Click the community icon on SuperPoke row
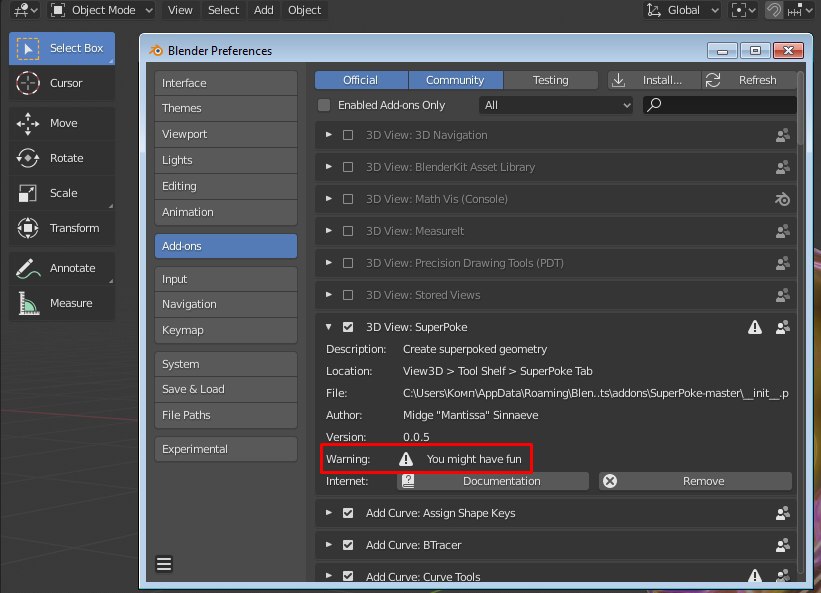The width and height of the screenshot is (821, 593). pyautogui.click(x=782, y=327)
